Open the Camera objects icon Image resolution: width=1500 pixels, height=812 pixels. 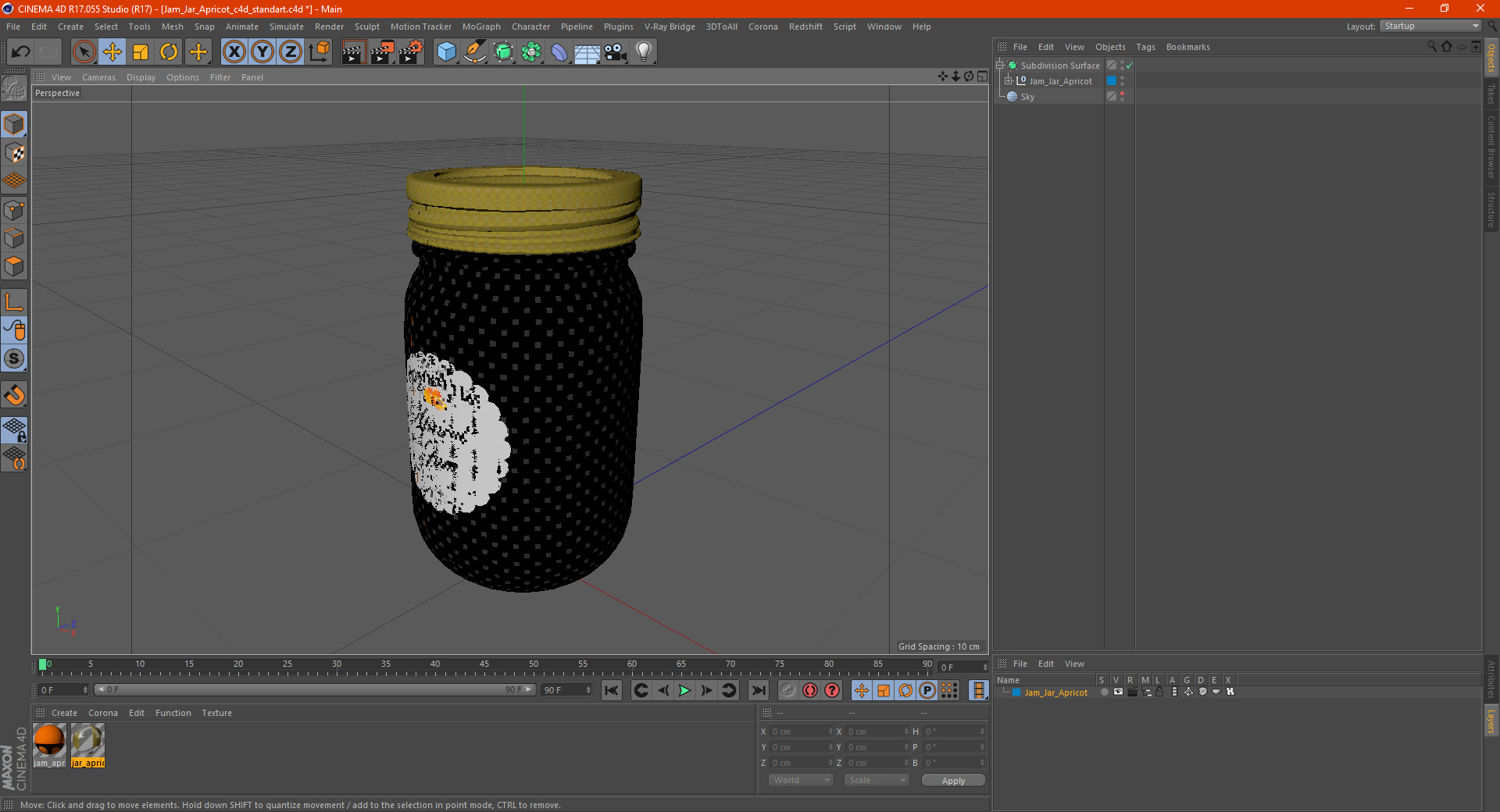tap(616, 52)
